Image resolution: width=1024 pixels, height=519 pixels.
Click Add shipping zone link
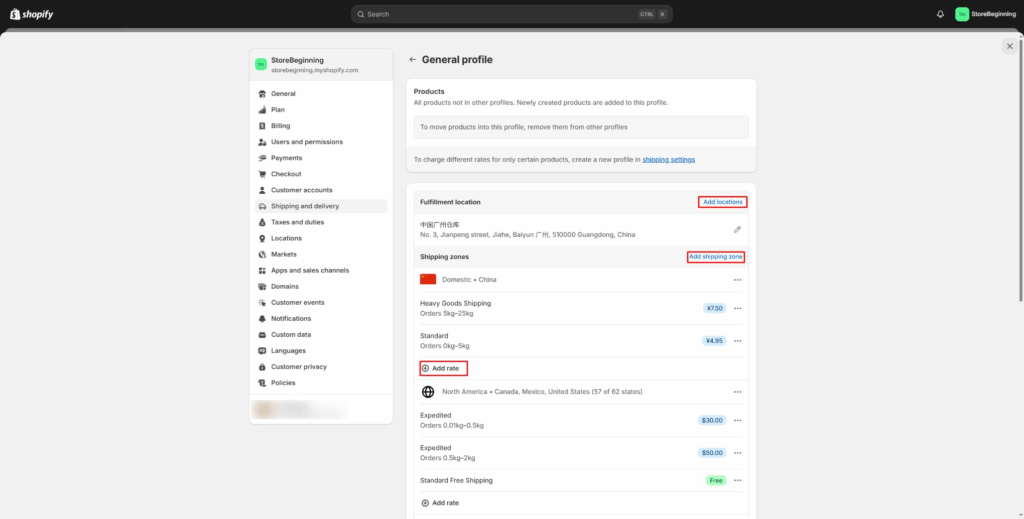pos(716,257)
